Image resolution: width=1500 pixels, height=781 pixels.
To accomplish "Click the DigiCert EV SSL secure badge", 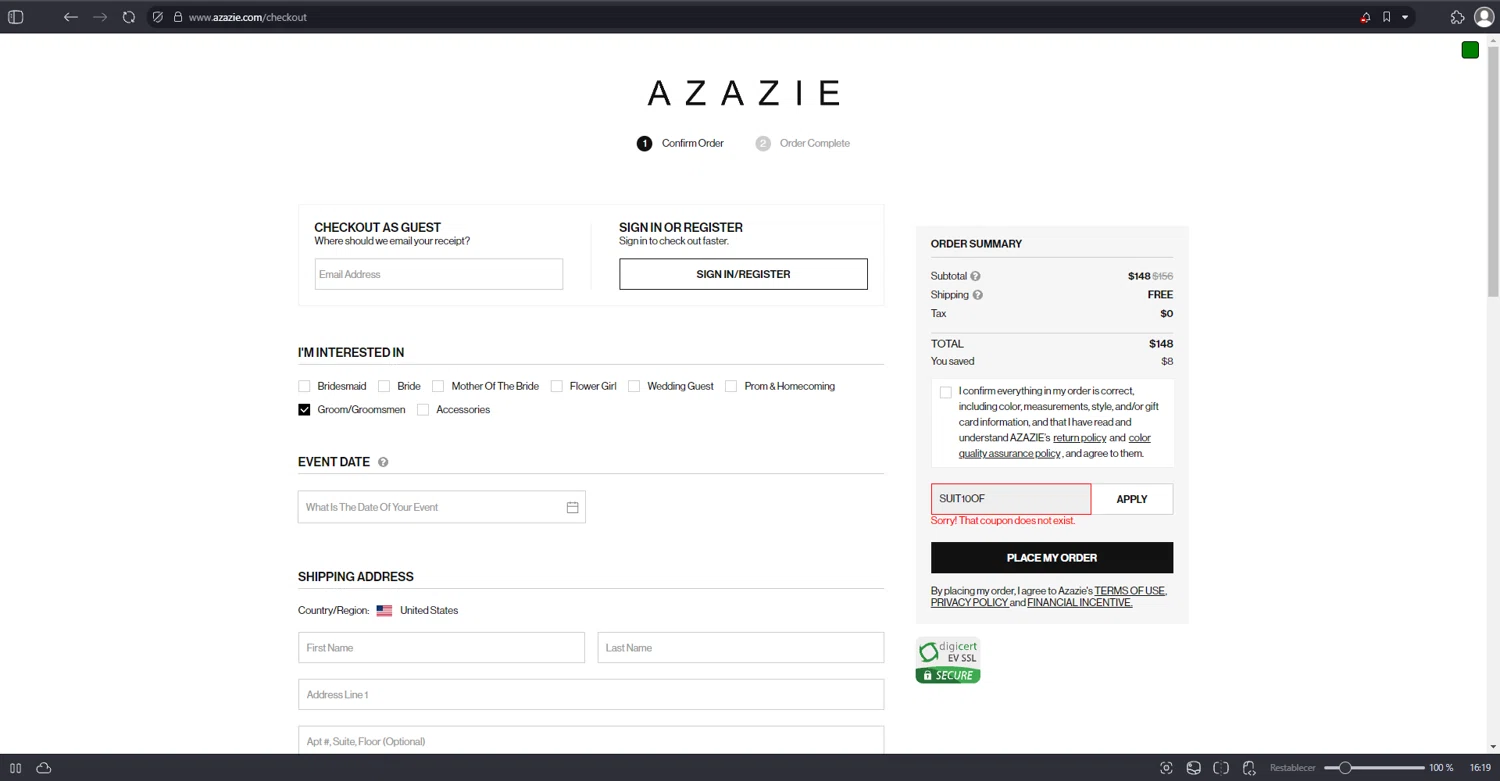I will [x=948, y=660].
